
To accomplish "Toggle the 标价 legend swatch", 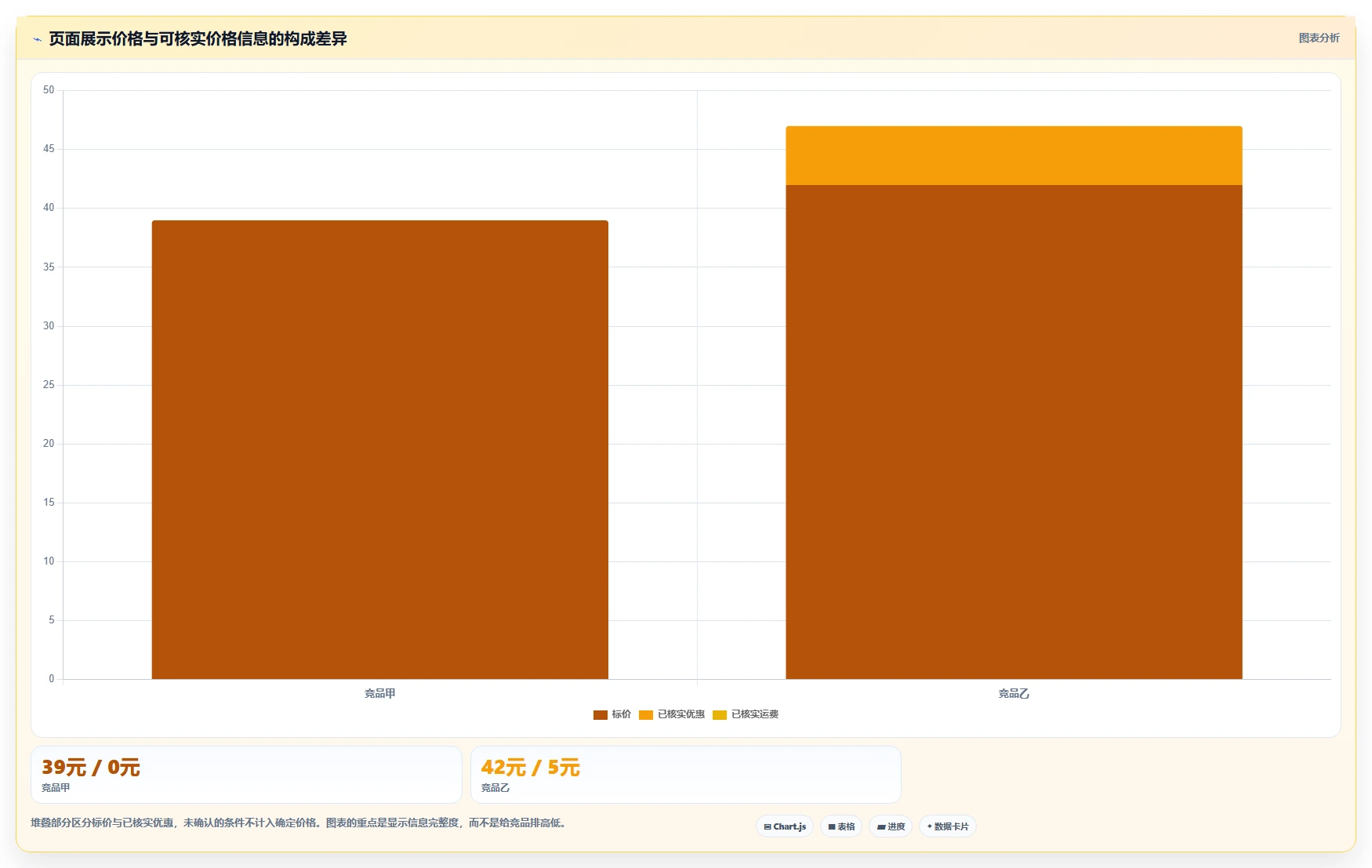I will (x=601, y=714).
